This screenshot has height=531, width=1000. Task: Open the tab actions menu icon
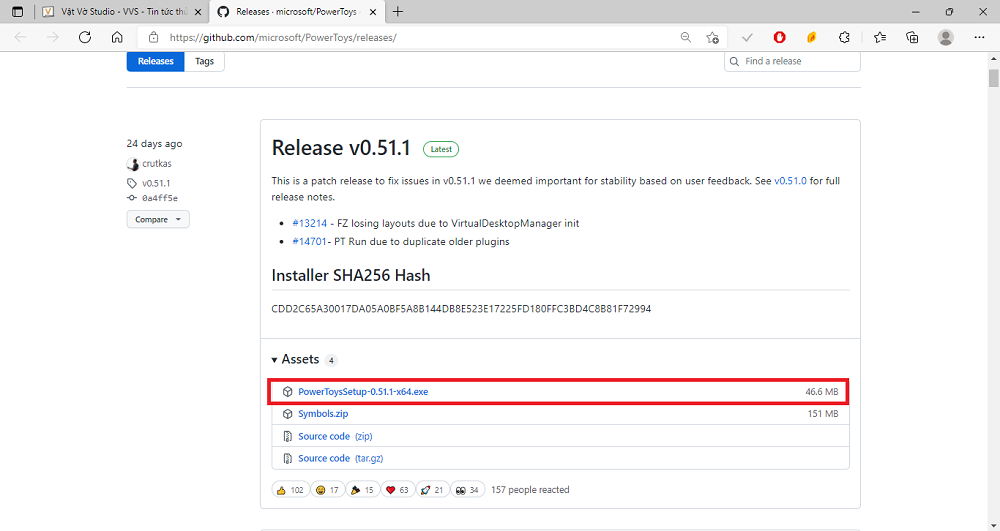[x=17, y=11]
